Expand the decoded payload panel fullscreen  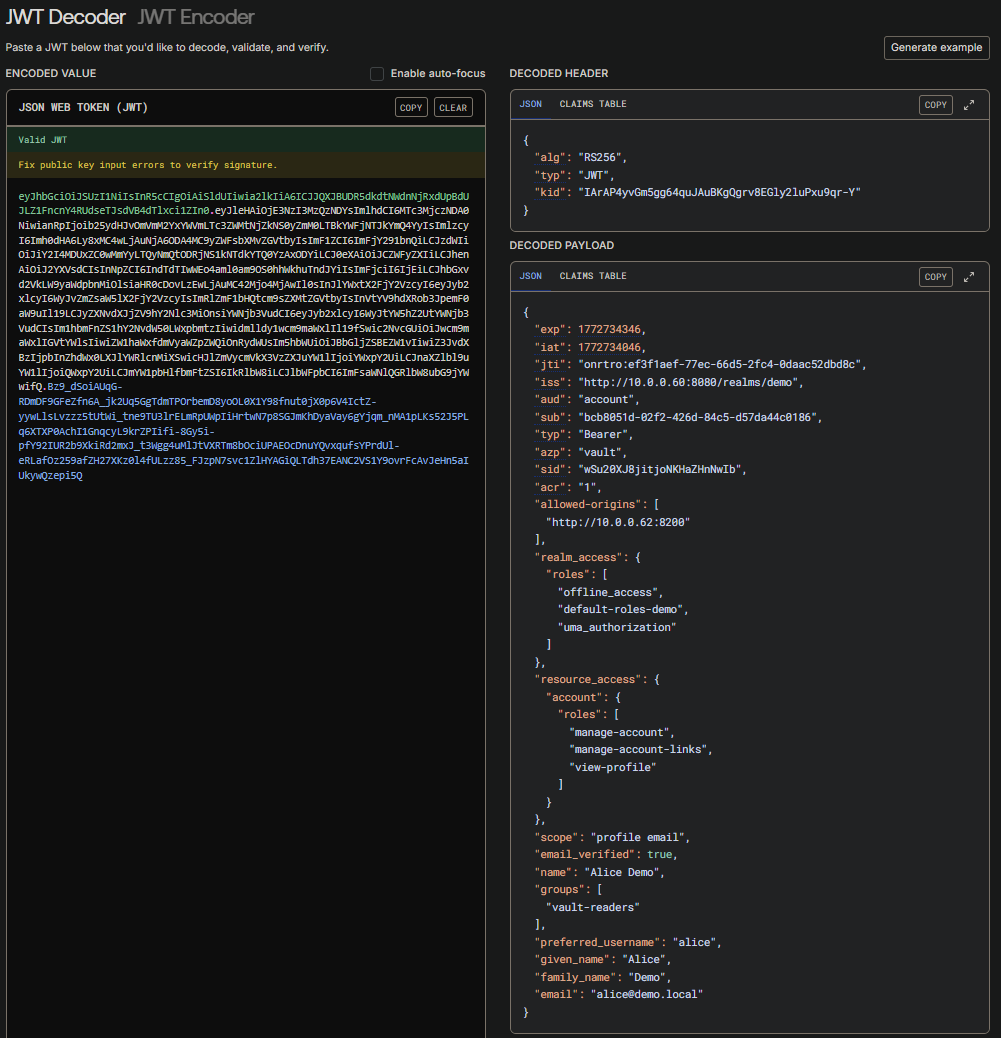coord(969,277)
